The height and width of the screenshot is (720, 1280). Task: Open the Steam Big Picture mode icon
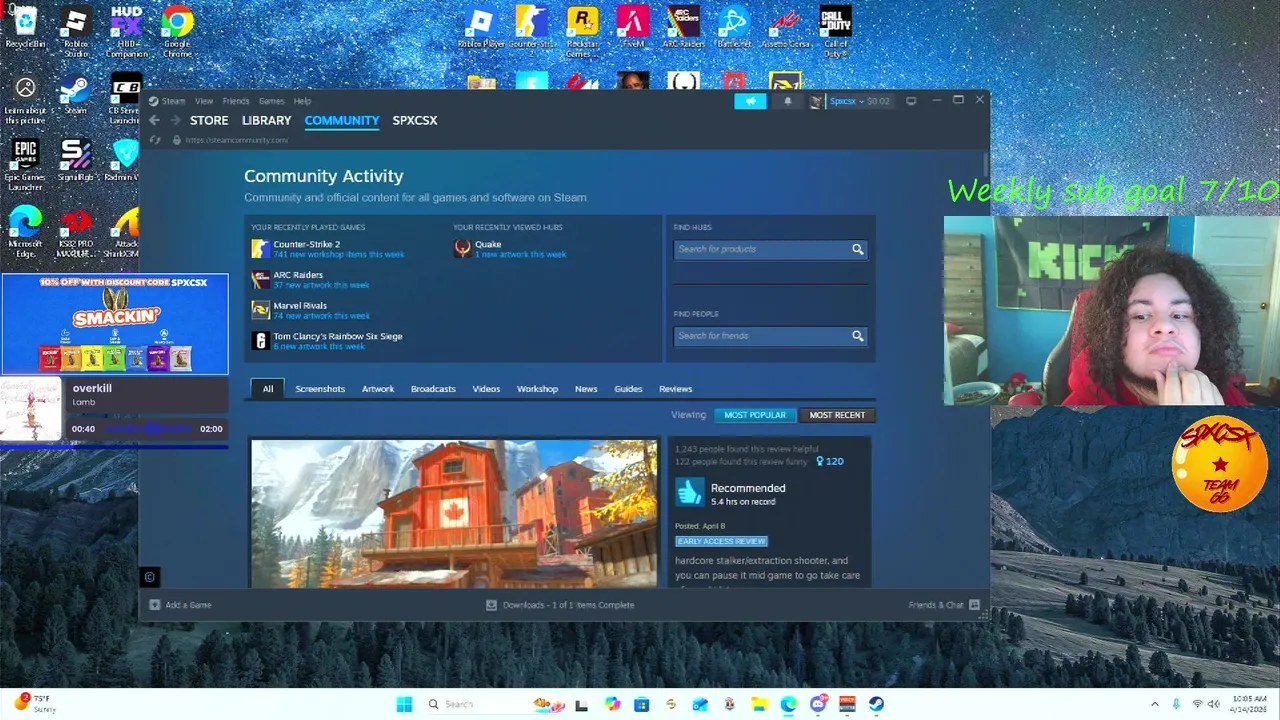click(911, 101)
